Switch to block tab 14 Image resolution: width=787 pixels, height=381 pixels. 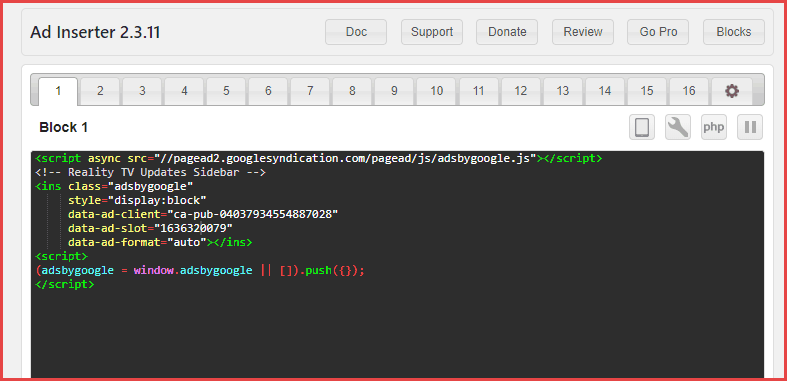tap(605, 91)
